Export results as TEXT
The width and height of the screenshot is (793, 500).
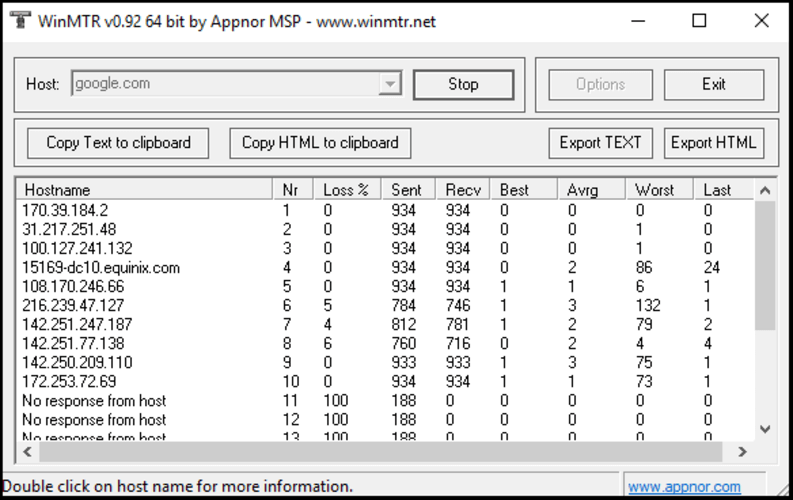[x=600, y=143]
